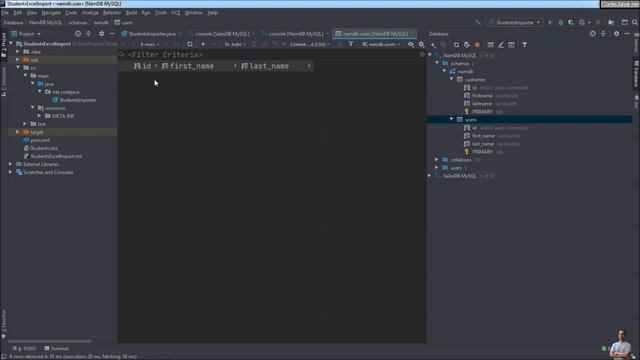Open the Comma-separated CSV extractor dropdown
The width and height of the screenshot is (640, 360).
click(310, 44)
